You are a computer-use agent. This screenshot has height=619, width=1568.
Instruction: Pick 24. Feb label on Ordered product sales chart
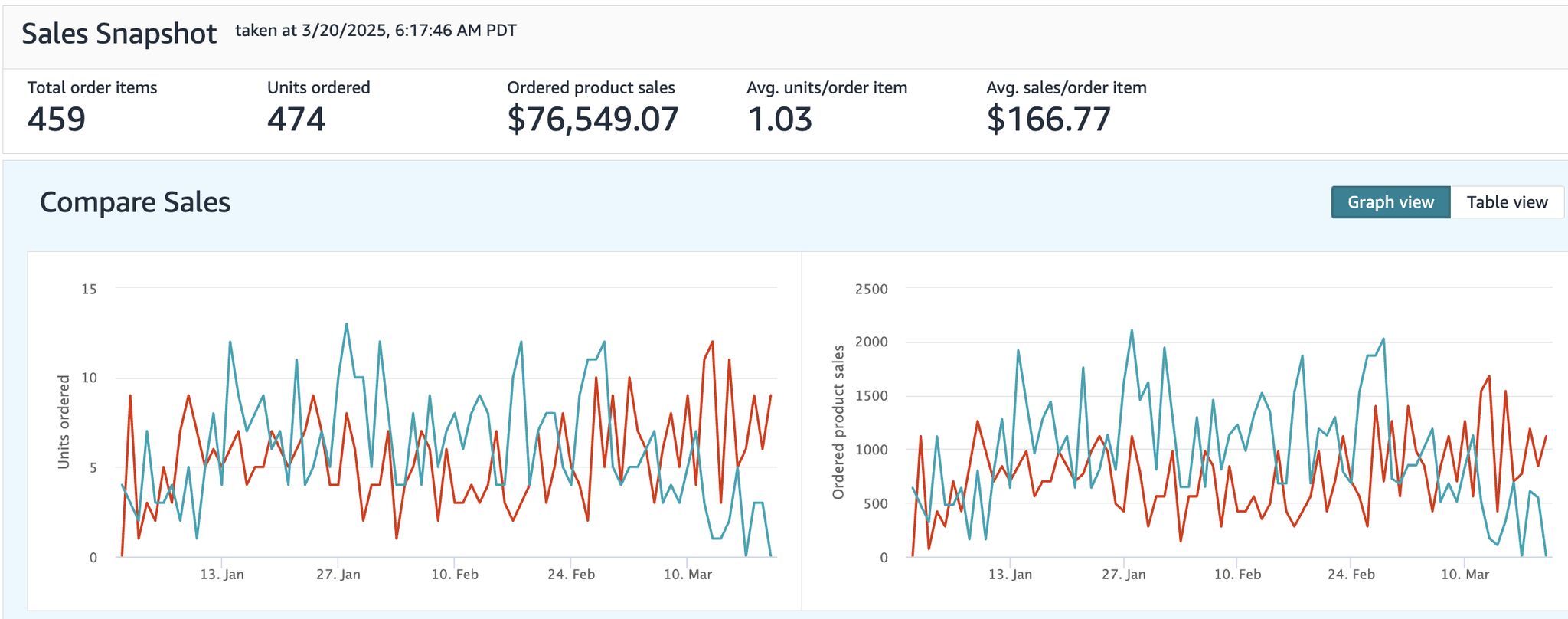(1351, 575)
